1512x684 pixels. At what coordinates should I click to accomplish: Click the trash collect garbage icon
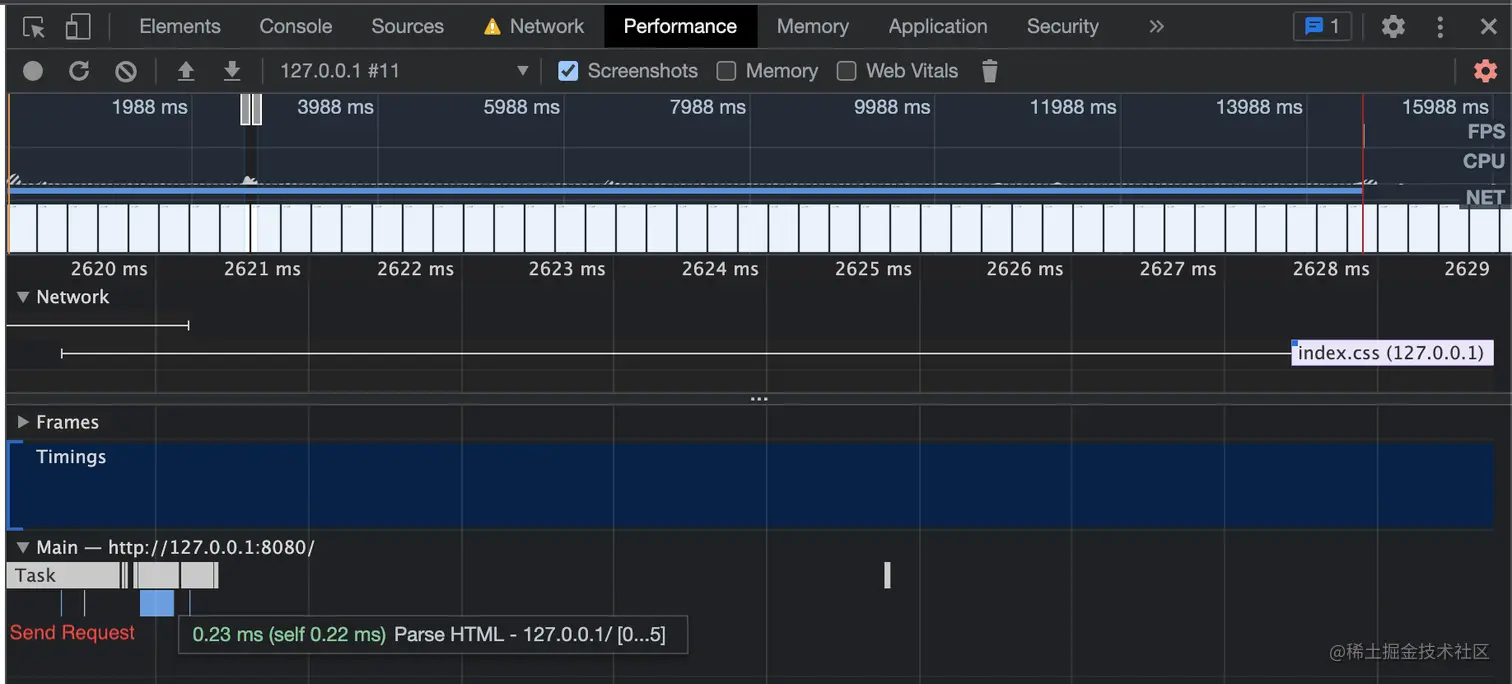click(x=989, y=71)
